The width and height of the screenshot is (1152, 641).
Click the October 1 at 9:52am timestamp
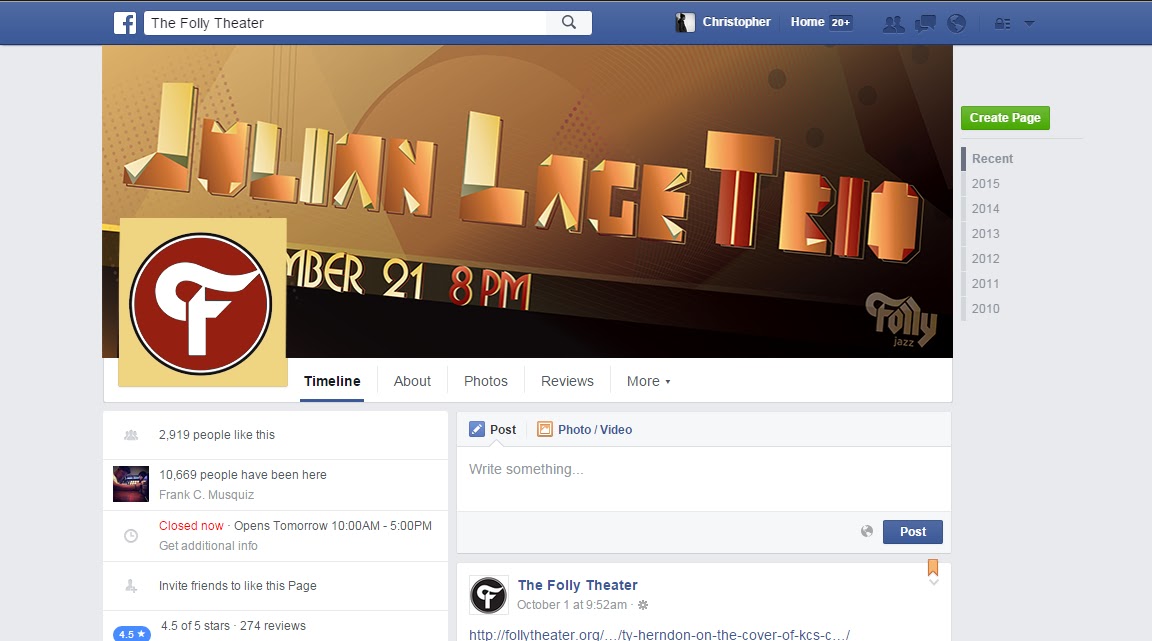click(572, 605)
